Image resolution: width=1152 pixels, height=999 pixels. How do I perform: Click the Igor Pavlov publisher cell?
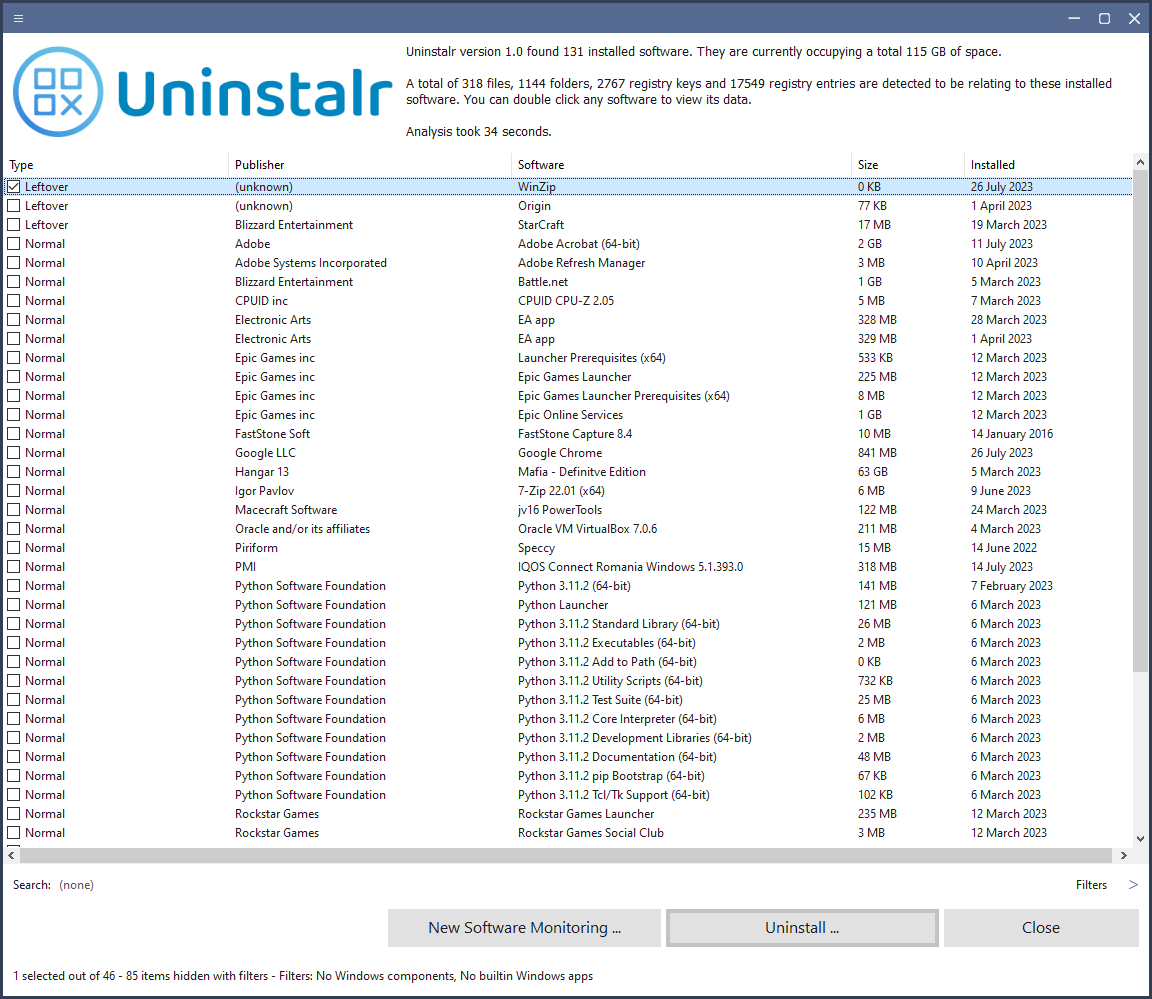click(x=264, y=491)
